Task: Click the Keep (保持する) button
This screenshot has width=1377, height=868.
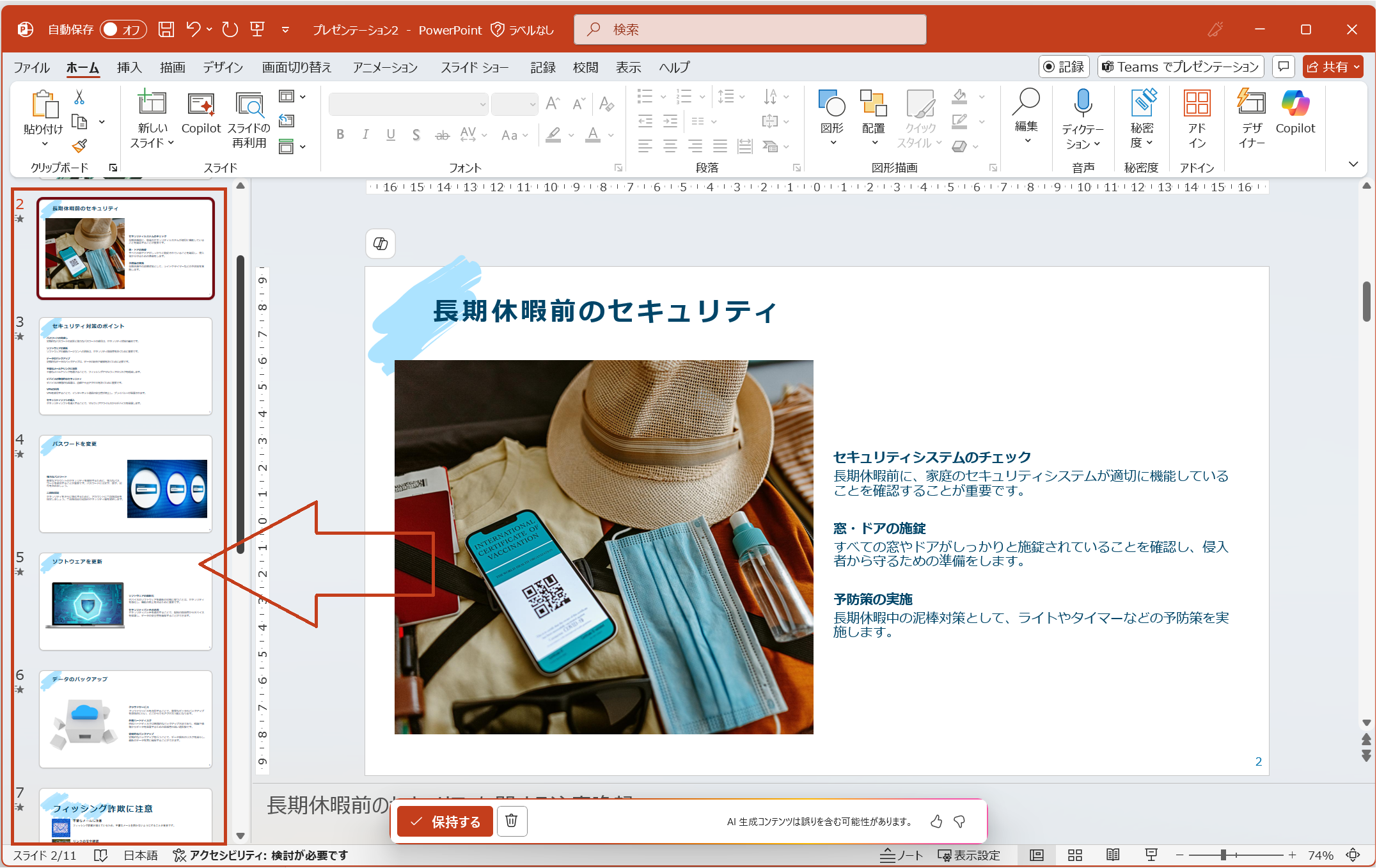Action: 445,821
